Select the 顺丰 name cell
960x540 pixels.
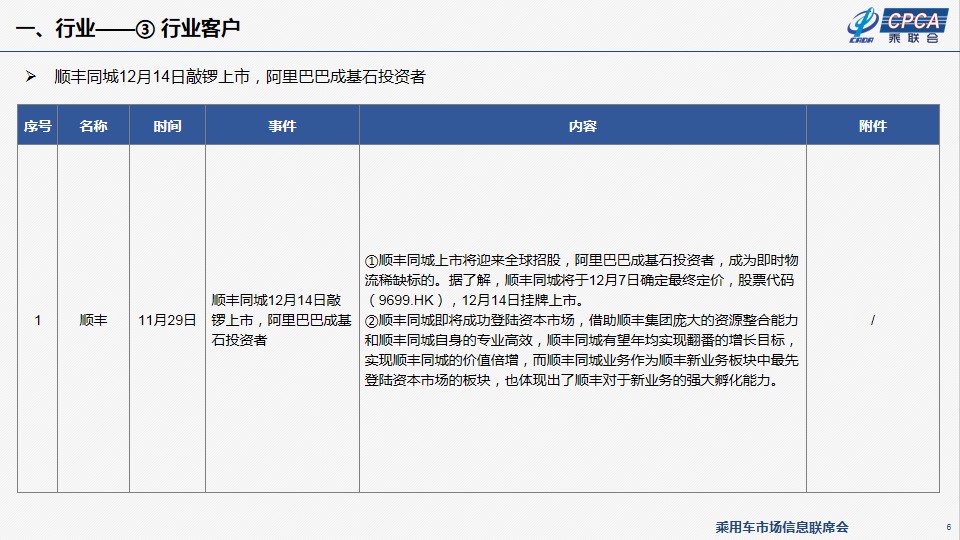(93, 320)
